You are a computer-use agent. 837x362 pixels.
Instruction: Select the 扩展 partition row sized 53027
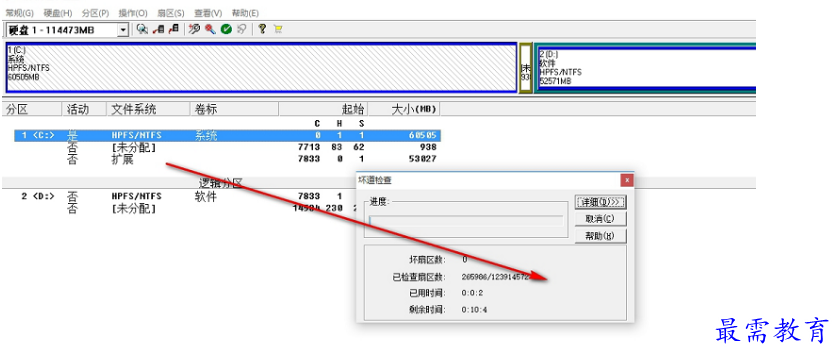[x=227, y=159]
